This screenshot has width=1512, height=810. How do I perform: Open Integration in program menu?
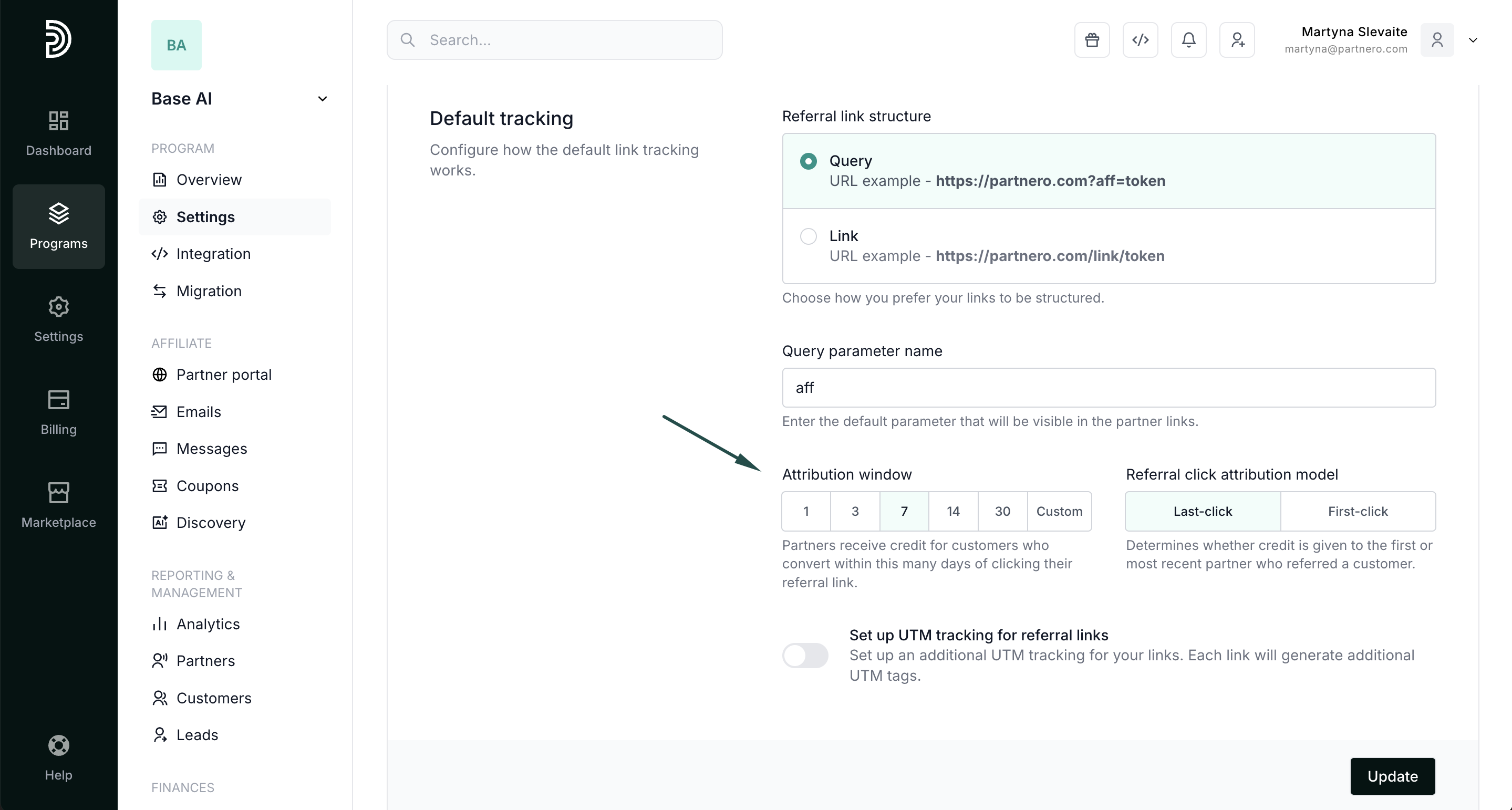point(213,254)
